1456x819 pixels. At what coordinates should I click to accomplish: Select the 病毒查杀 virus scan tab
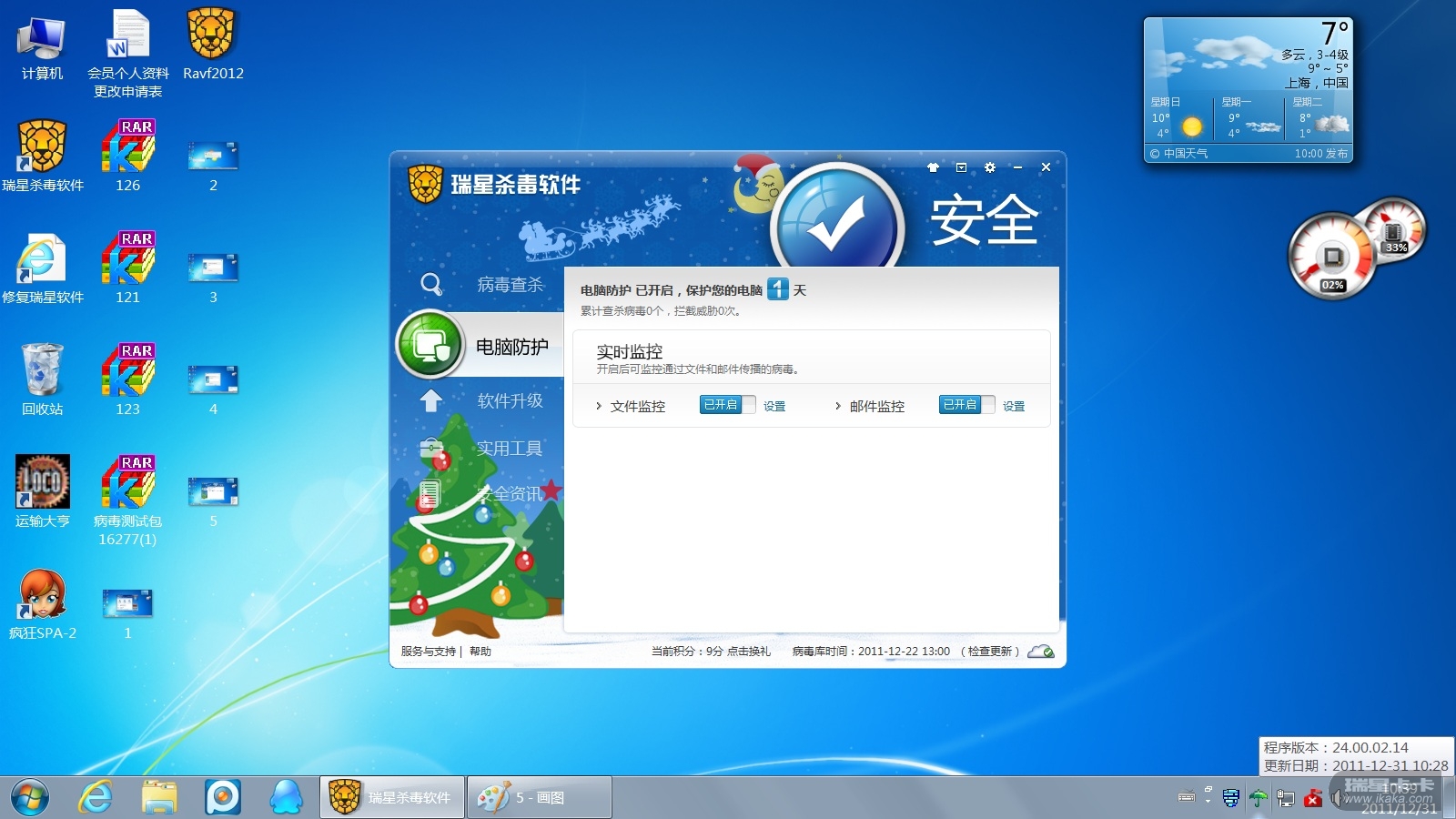pyautogui.click(x=511, y=285)
